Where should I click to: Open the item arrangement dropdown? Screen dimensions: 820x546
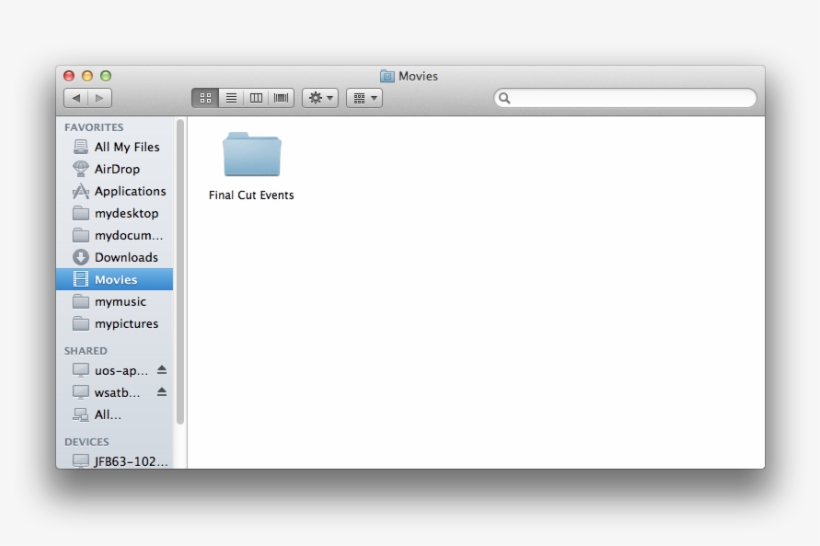pyautogui.click(x=364, y=98)
